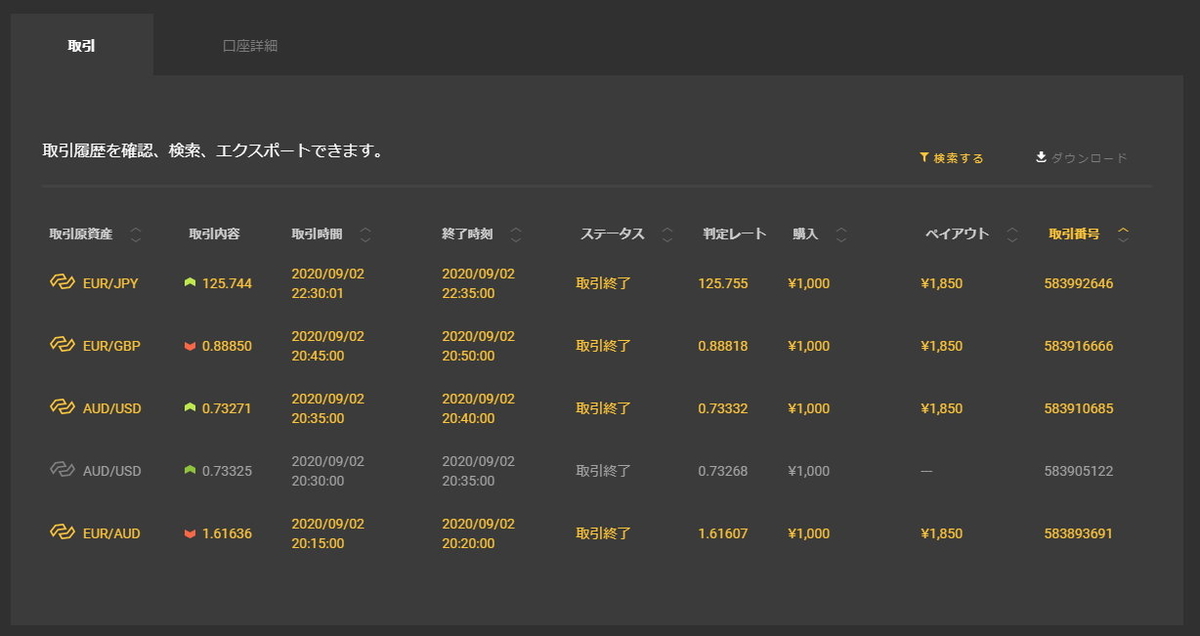The height and width of the screenshot is (636, 1200).
Task: Sort by ステータス column arrows
Action: pyautogui.click(x=668, y=235)
